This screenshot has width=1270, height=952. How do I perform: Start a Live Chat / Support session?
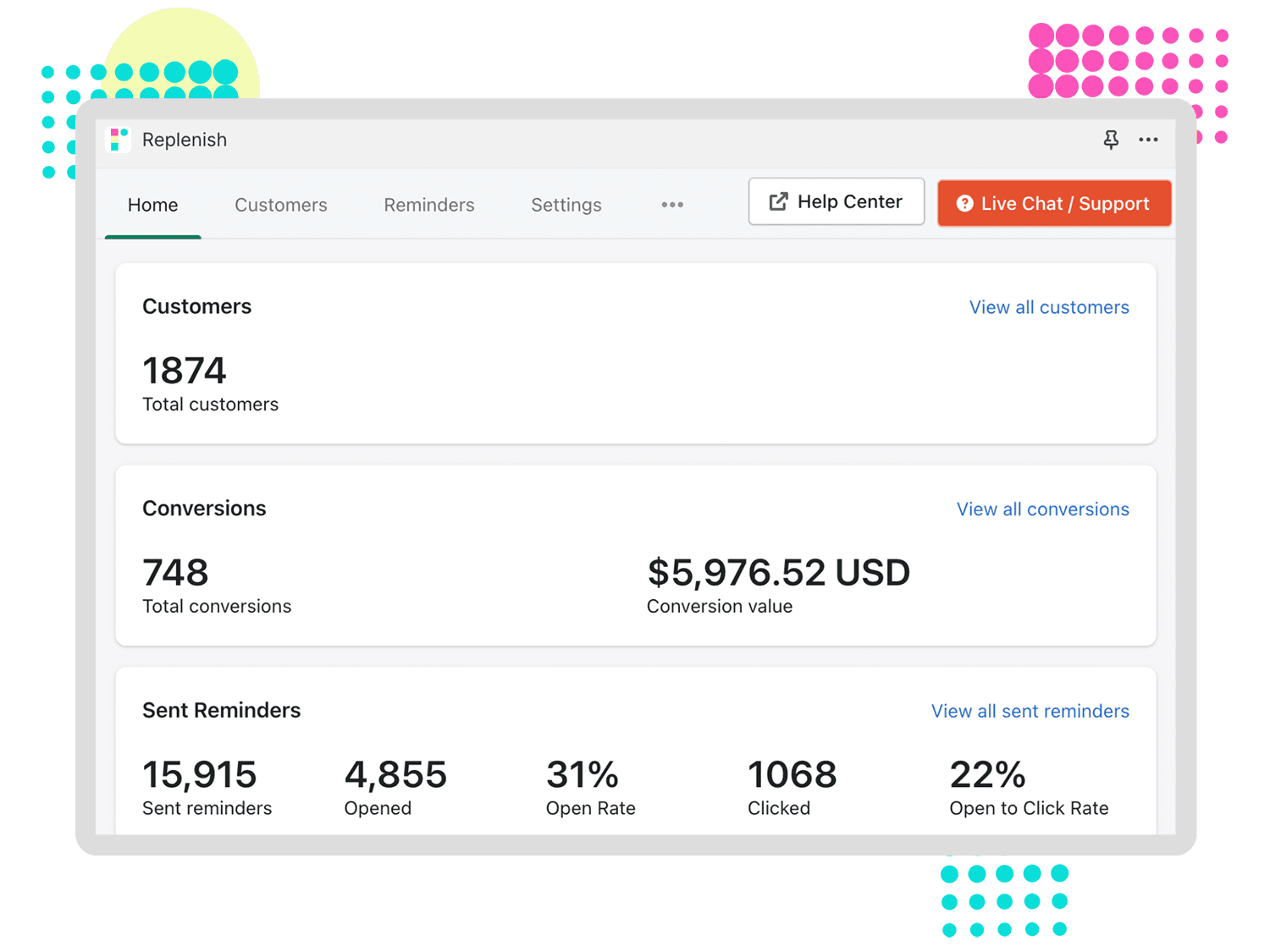(1054, 203)
